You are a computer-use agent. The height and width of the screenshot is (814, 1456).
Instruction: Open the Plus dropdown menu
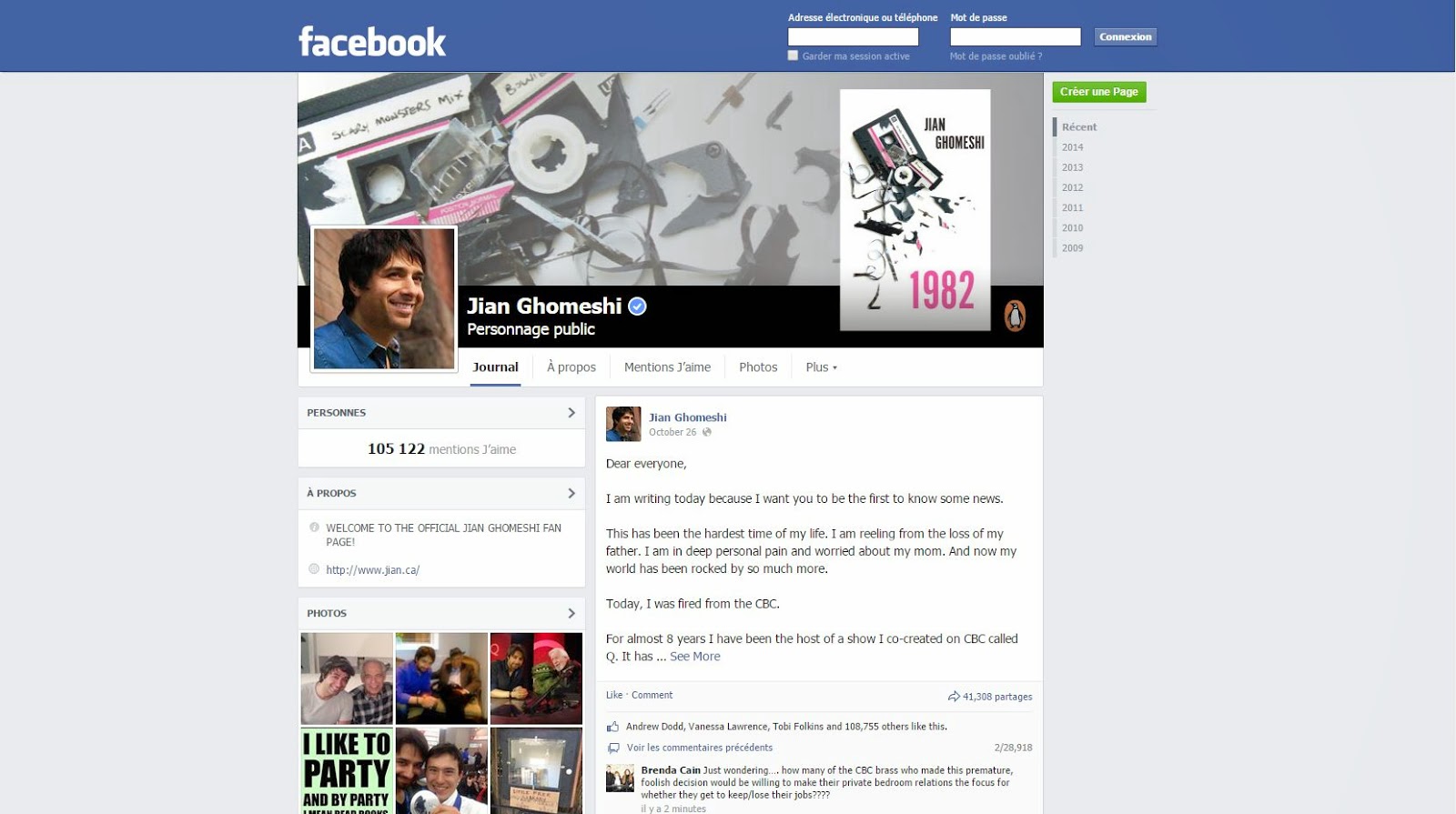pos(821,367)
